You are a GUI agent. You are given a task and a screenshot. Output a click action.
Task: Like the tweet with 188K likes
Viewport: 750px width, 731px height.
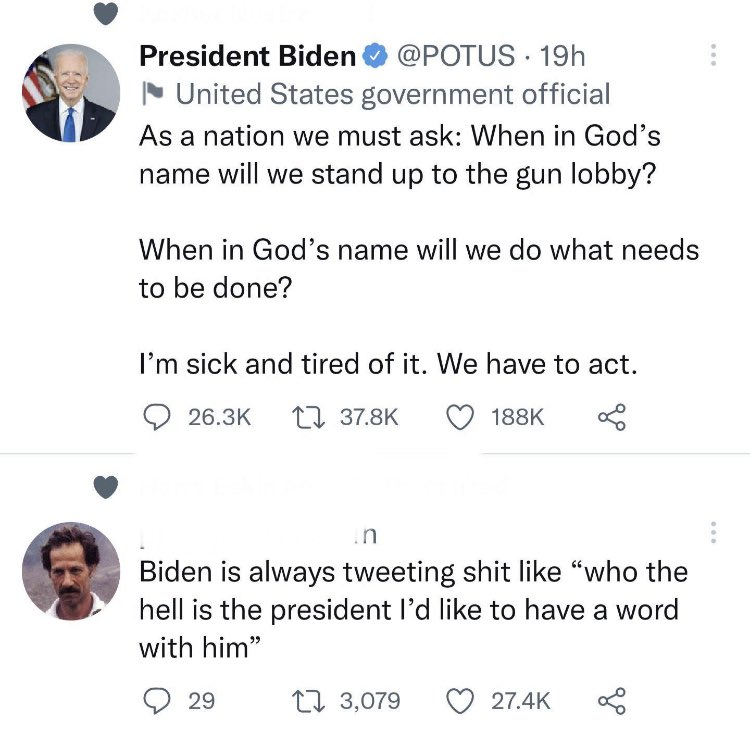[461, 415]
